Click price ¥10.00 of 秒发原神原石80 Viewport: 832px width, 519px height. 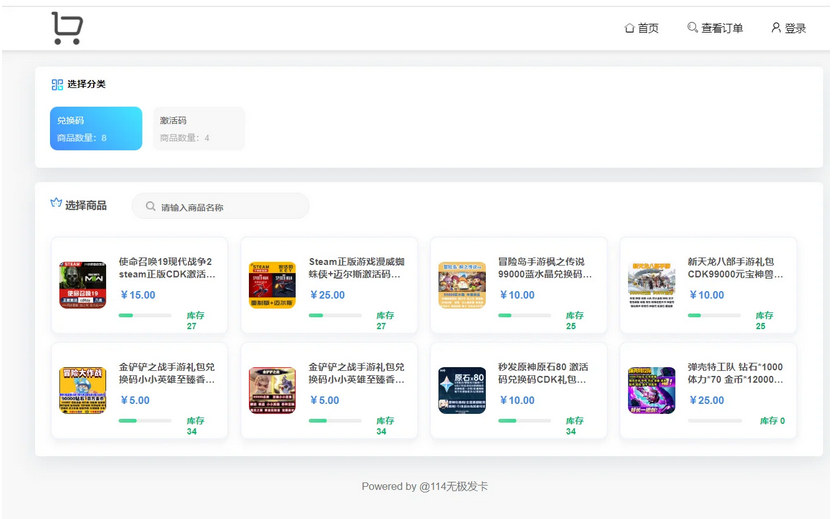517,400
